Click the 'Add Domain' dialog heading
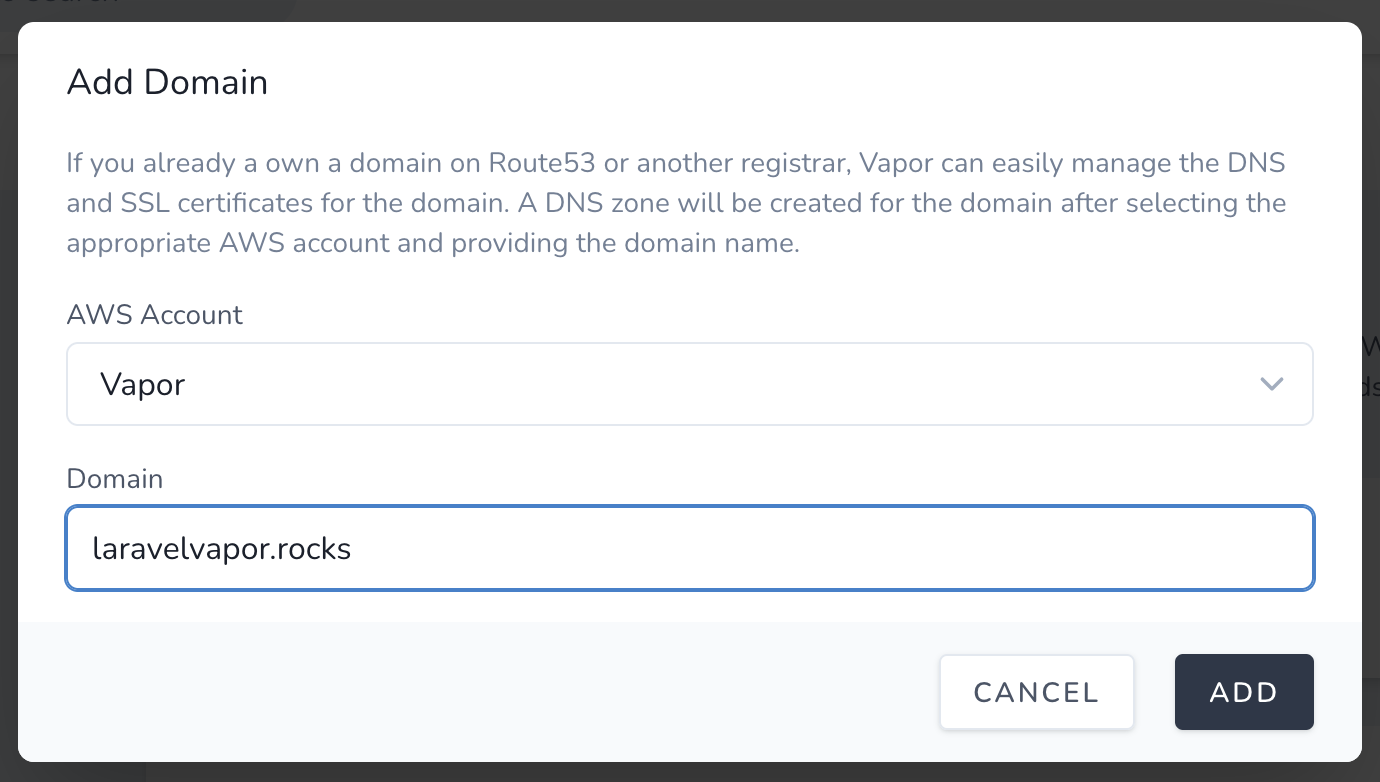This screenshot has width=1380, height=782. point(167,82)
